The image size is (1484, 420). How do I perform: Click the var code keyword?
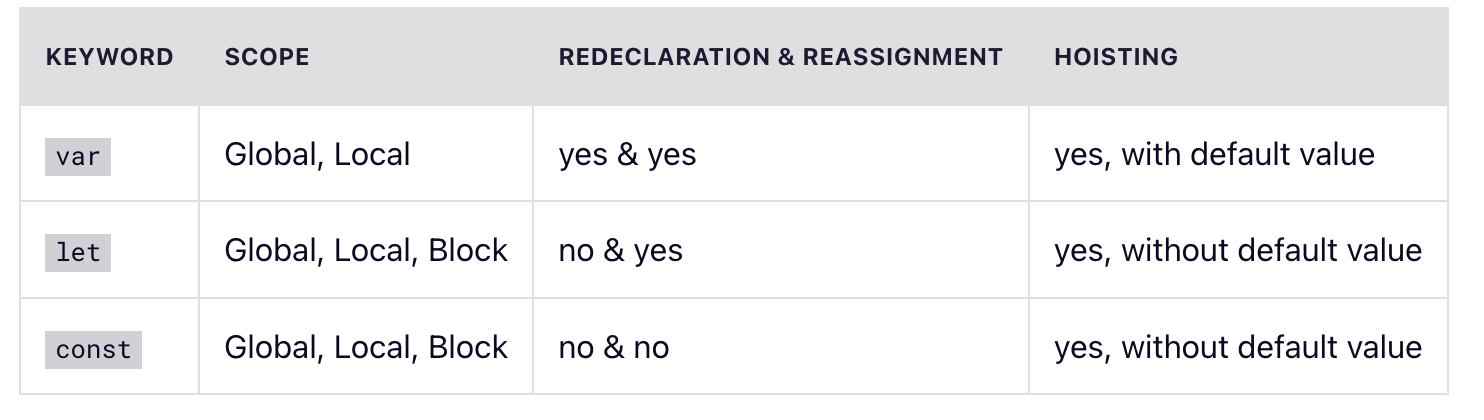pyautogui.click(x=78, y=156)
